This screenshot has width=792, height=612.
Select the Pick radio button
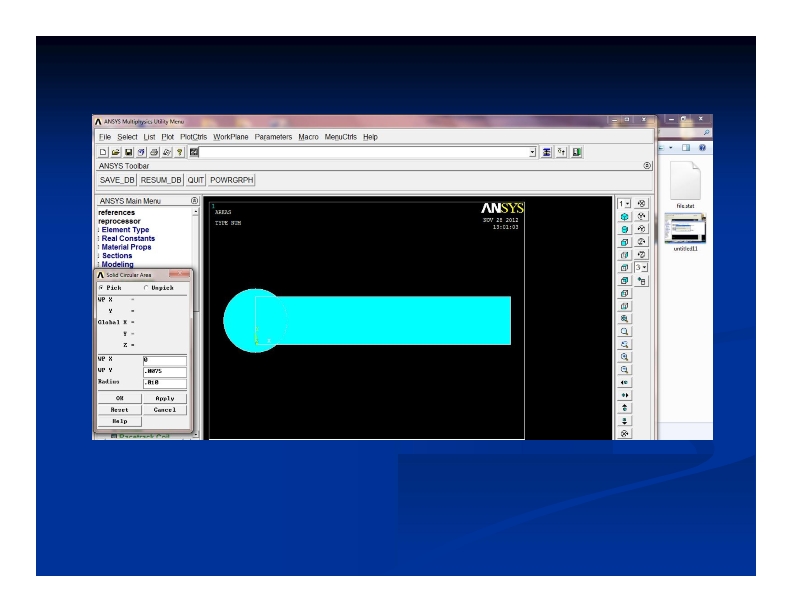coord(101,287)
